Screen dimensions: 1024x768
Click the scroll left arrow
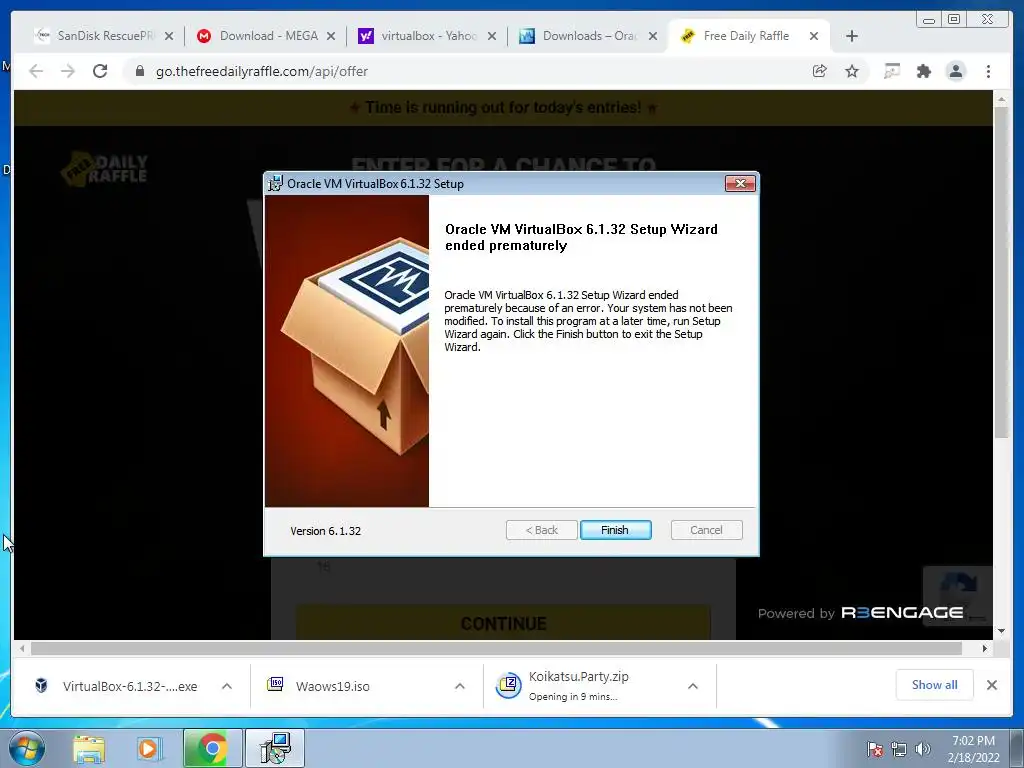coord(22,648)
